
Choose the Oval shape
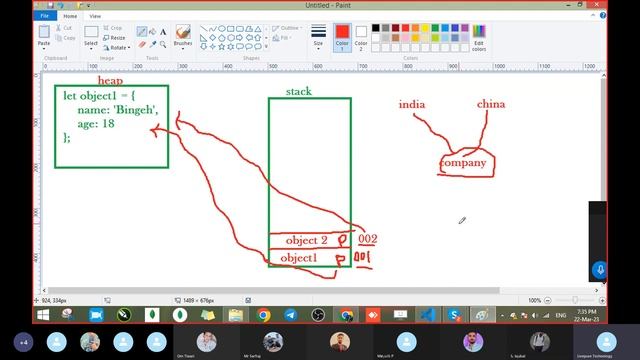[222, 29]
